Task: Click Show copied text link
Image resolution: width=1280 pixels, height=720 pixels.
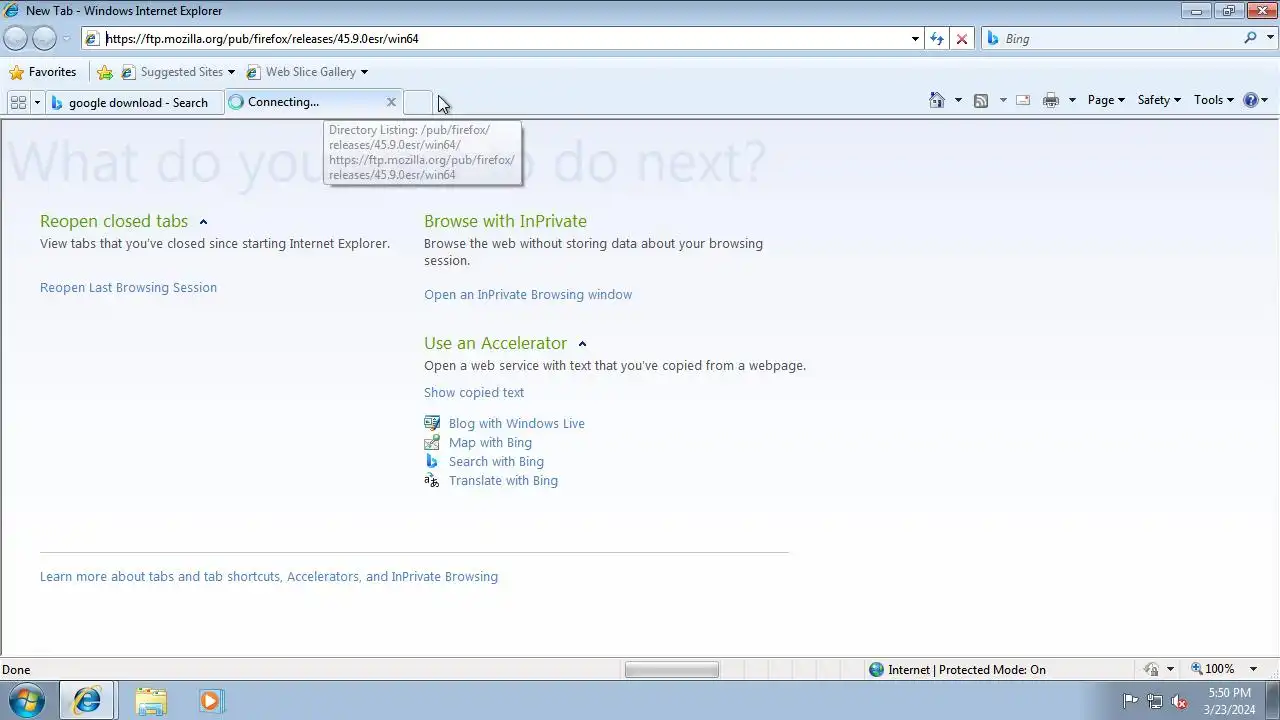Action: 474,393
